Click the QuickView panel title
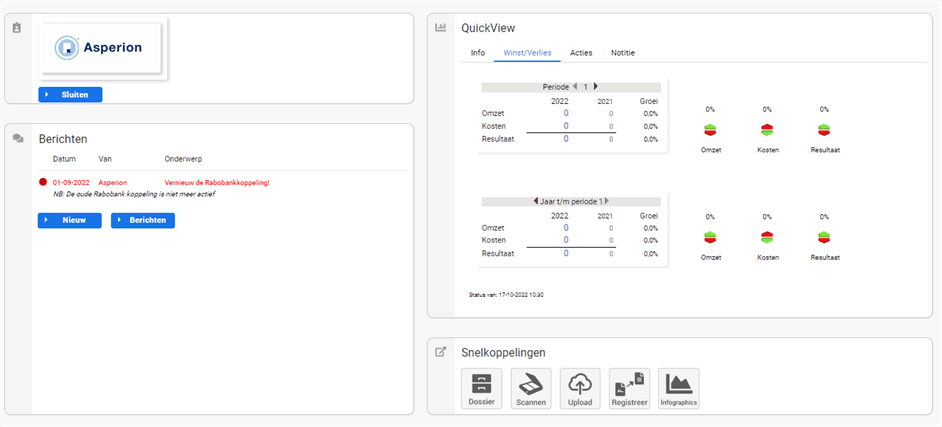This screenshot has height=427, width=942. [x=488, y=28]
